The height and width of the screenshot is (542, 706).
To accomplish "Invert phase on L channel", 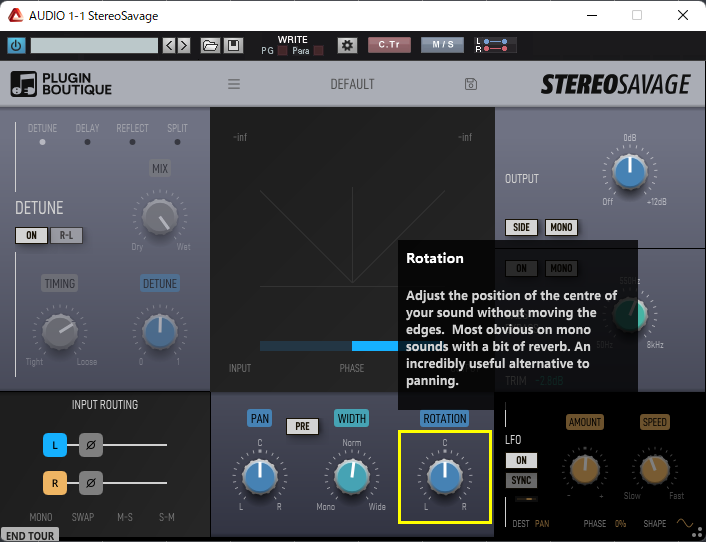I will pyautogui.click(x=91, y=445).
